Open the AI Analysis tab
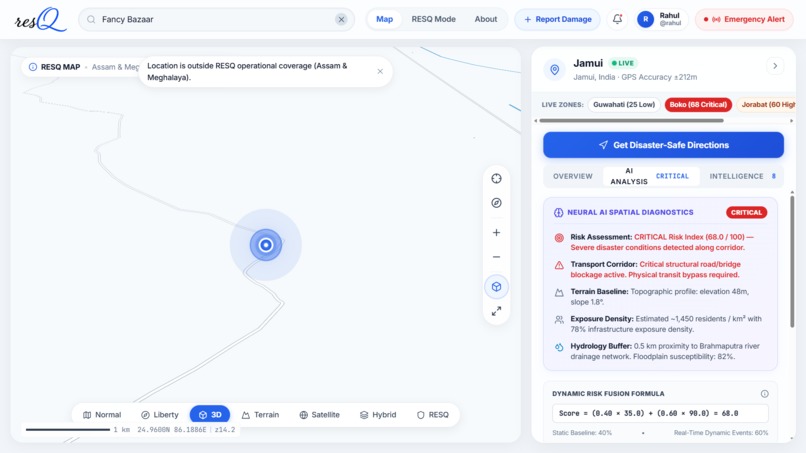806x453 pixels. [x=651, y=176]
